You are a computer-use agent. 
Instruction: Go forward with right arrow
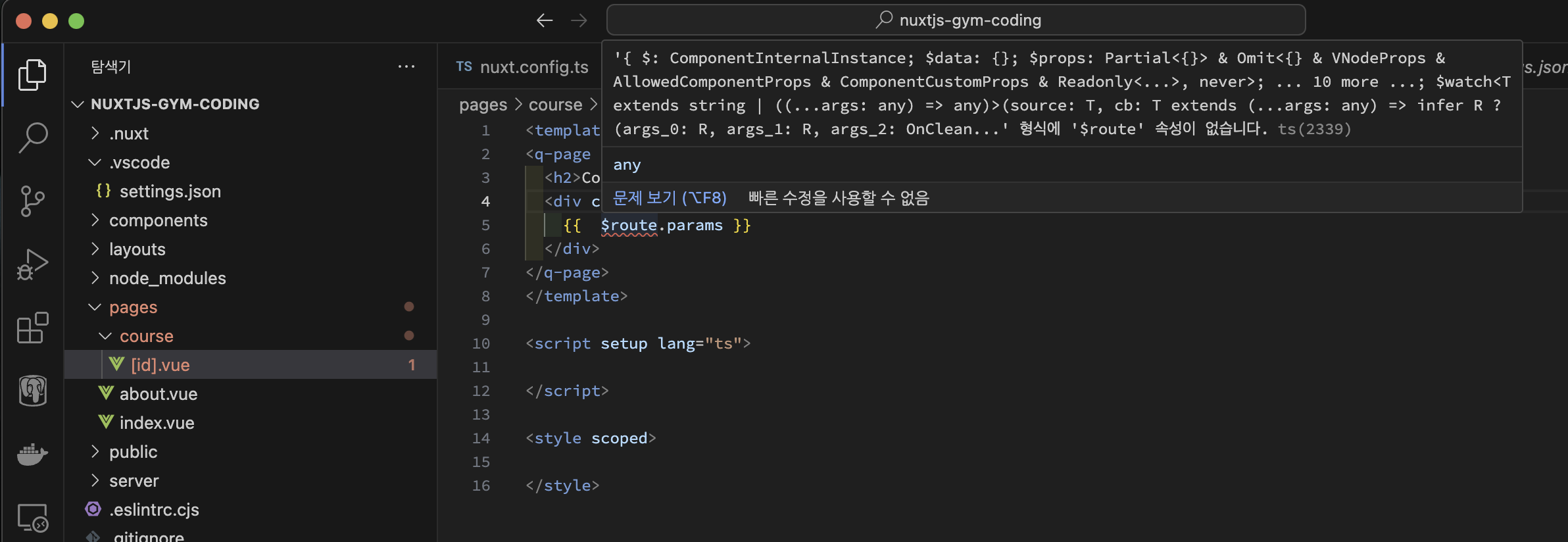[x=579, y=20]
